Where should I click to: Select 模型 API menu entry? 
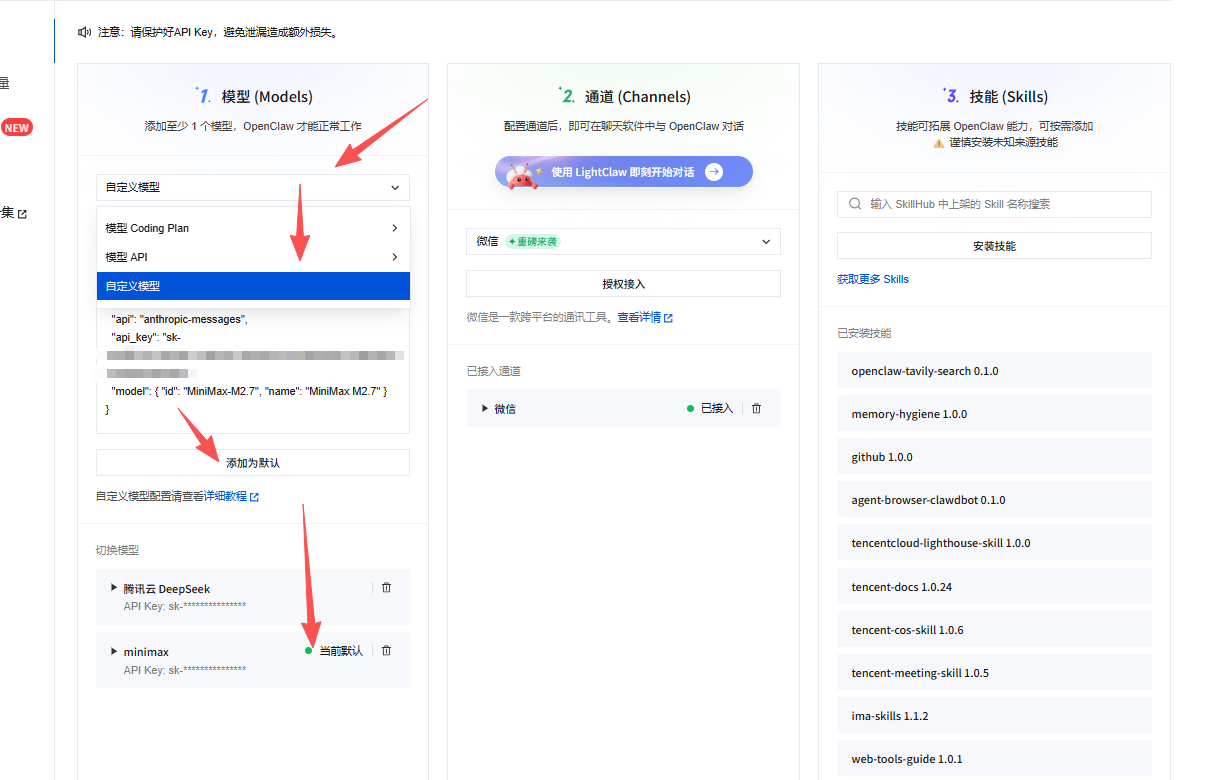coord(253,257)
